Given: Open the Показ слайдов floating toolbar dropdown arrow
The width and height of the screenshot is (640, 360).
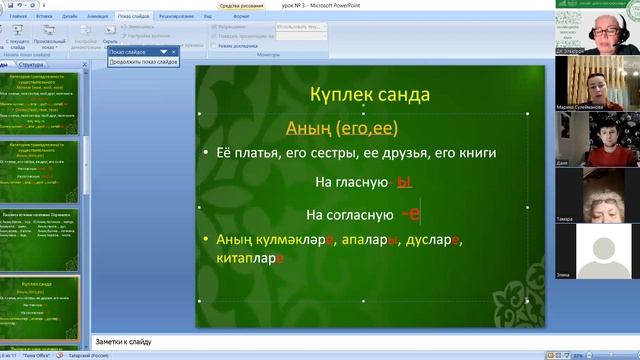Looking at the screenshot, I should [164, 52].
